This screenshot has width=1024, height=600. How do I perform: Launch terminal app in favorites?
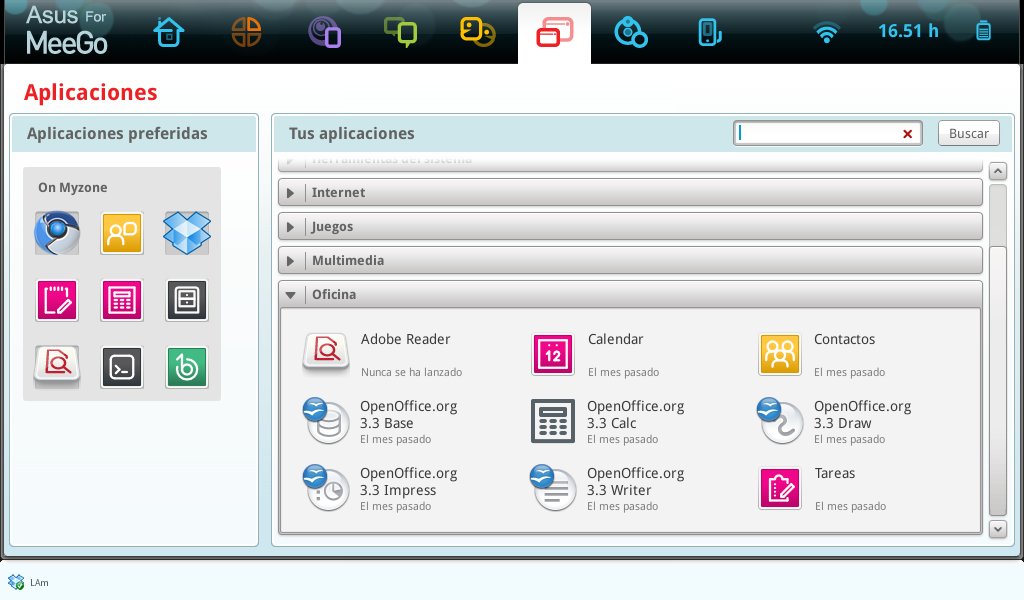122,367
